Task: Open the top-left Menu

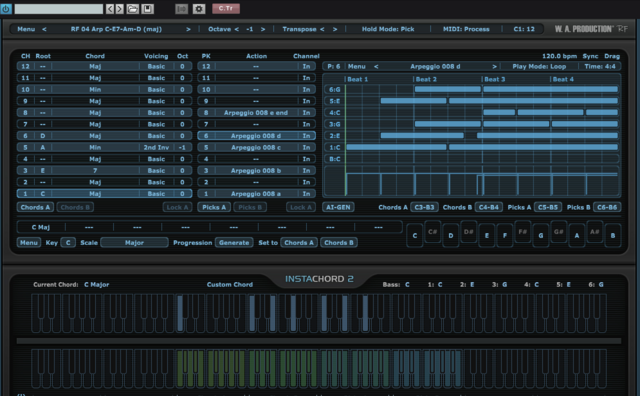Action: tap(26, 29)
